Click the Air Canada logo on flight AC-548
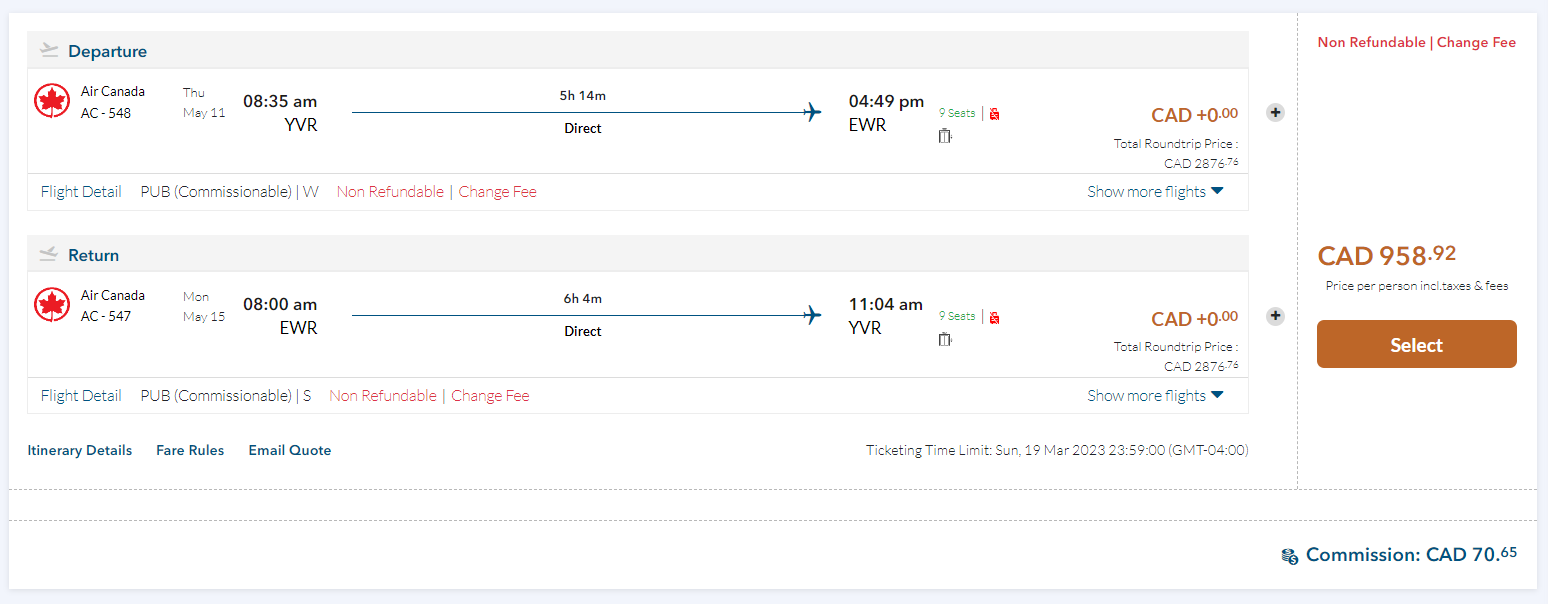Viewport: 1548px width, 604px height. point(52,101)
